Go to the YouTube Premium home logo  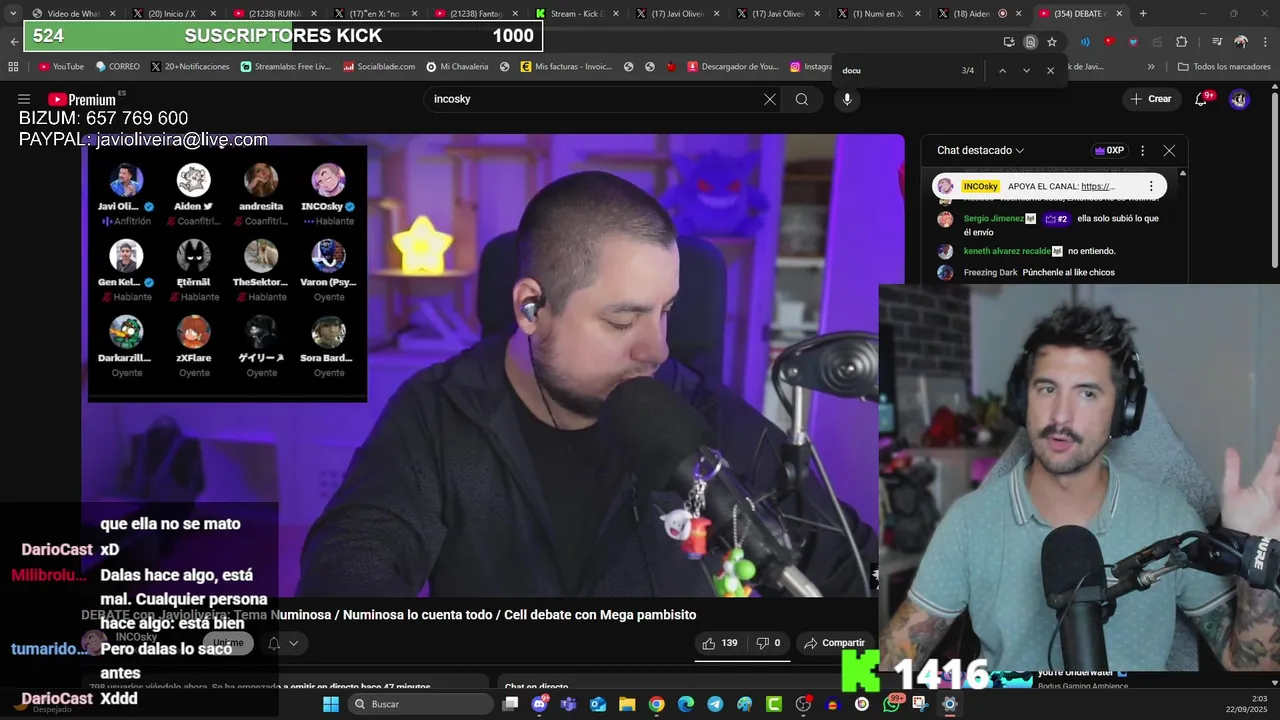[x=82, y=99]
